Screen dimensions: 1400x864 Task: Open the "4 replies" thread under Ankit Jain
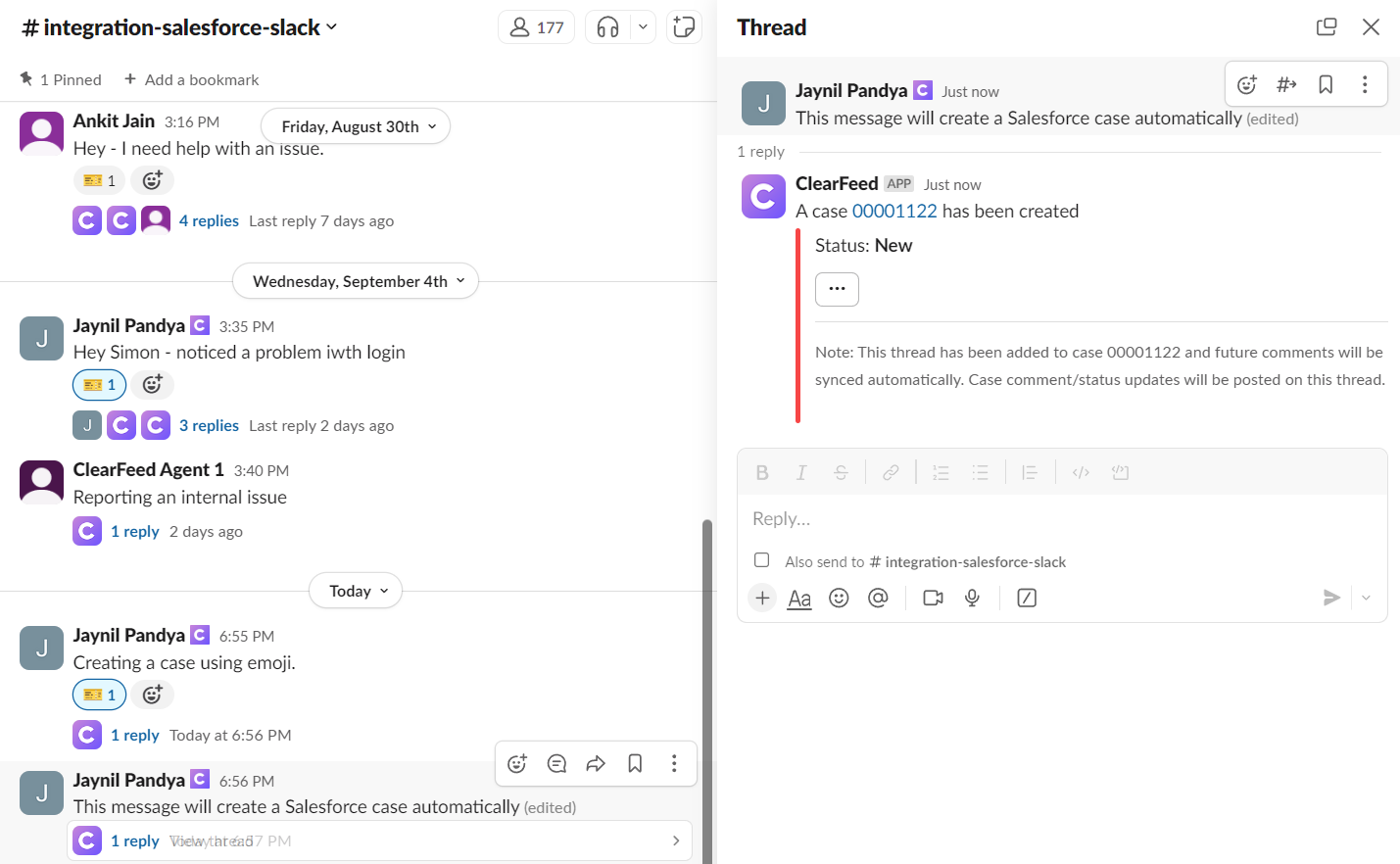point(209,220)
